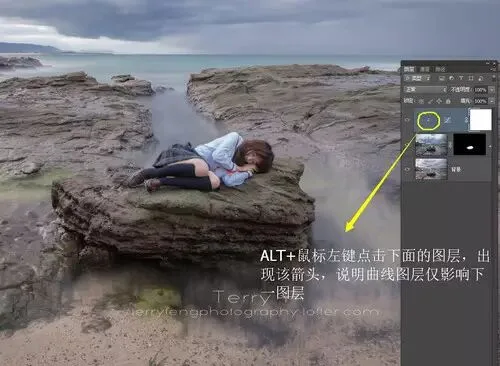This screenshot has width=500, height=366.
Task: Filter layers by smart objects icon
Action: [480, 78]
